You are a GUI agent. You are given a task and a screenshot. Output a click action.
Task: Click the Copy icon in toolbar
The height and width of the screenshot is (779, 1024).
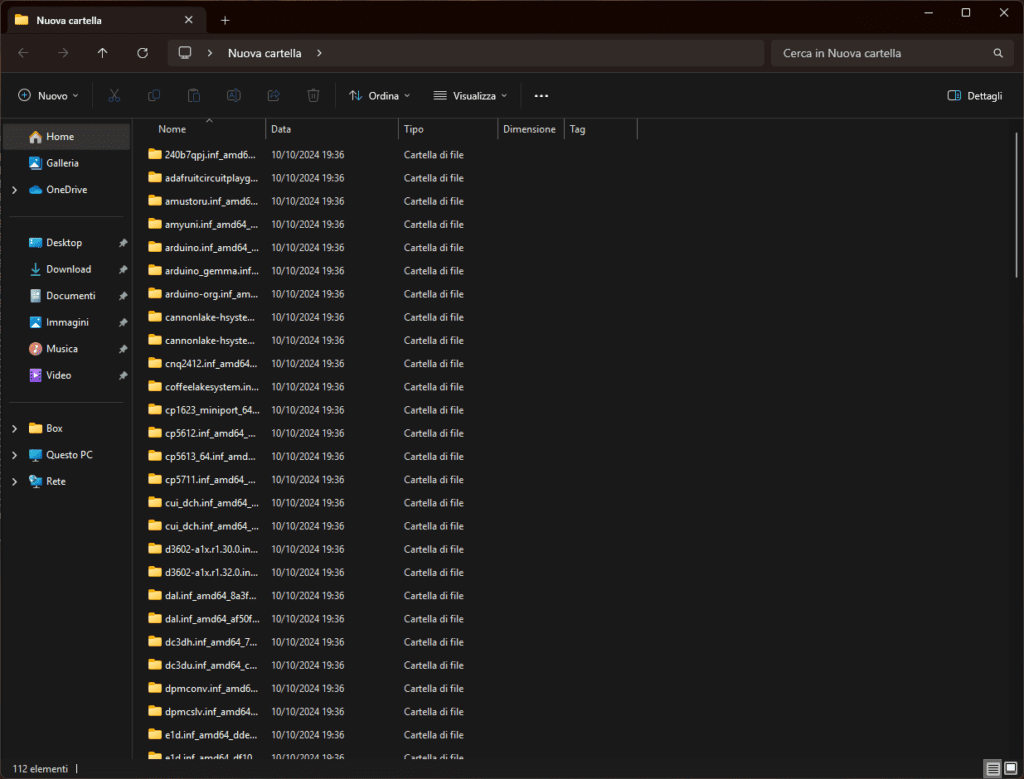[x=154, y=95]
